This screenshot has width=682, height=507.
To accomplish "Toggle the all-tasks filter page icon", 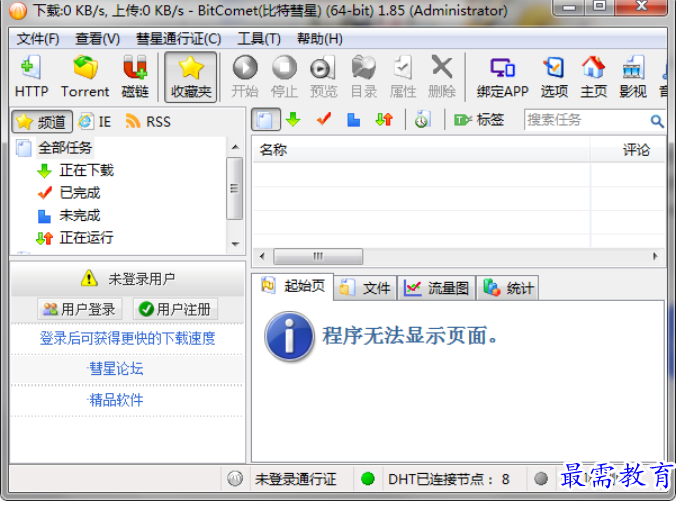I will 265,120.
